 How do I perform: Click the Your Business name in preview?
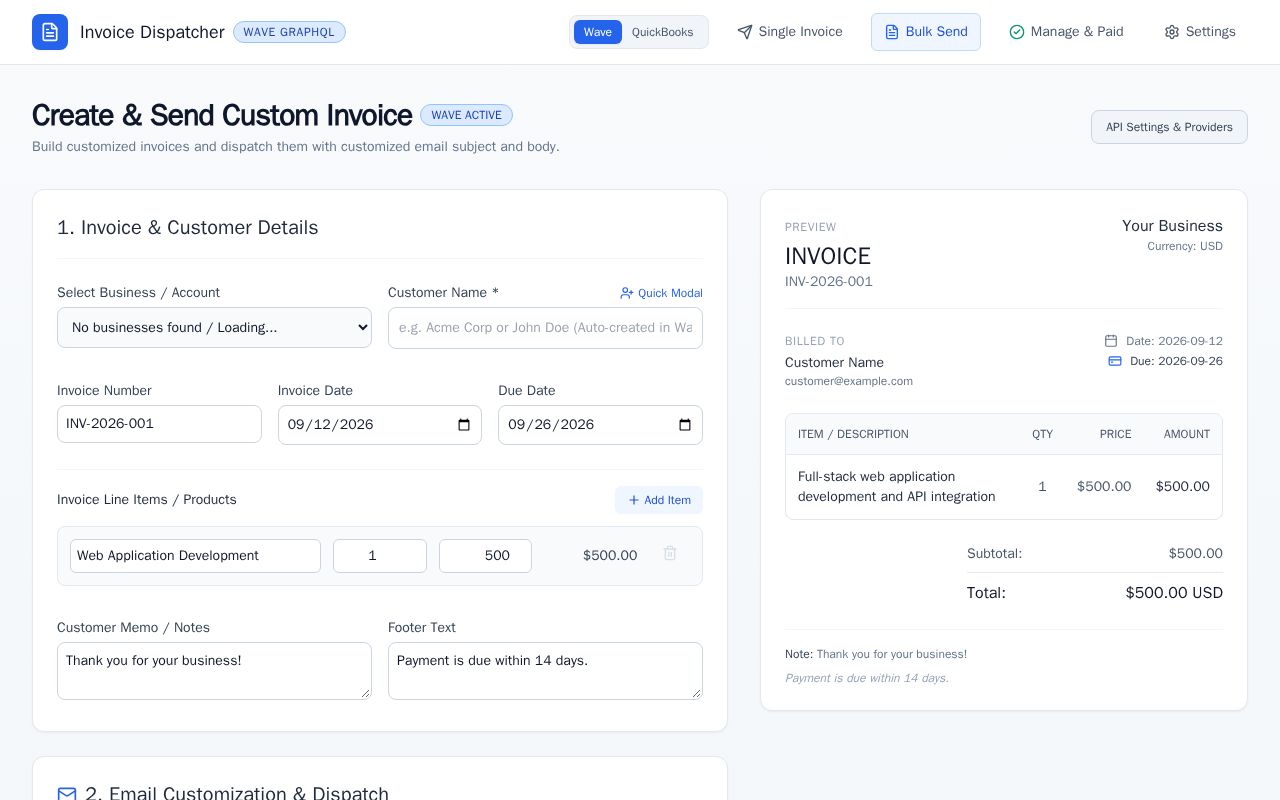click(1172, 226)
